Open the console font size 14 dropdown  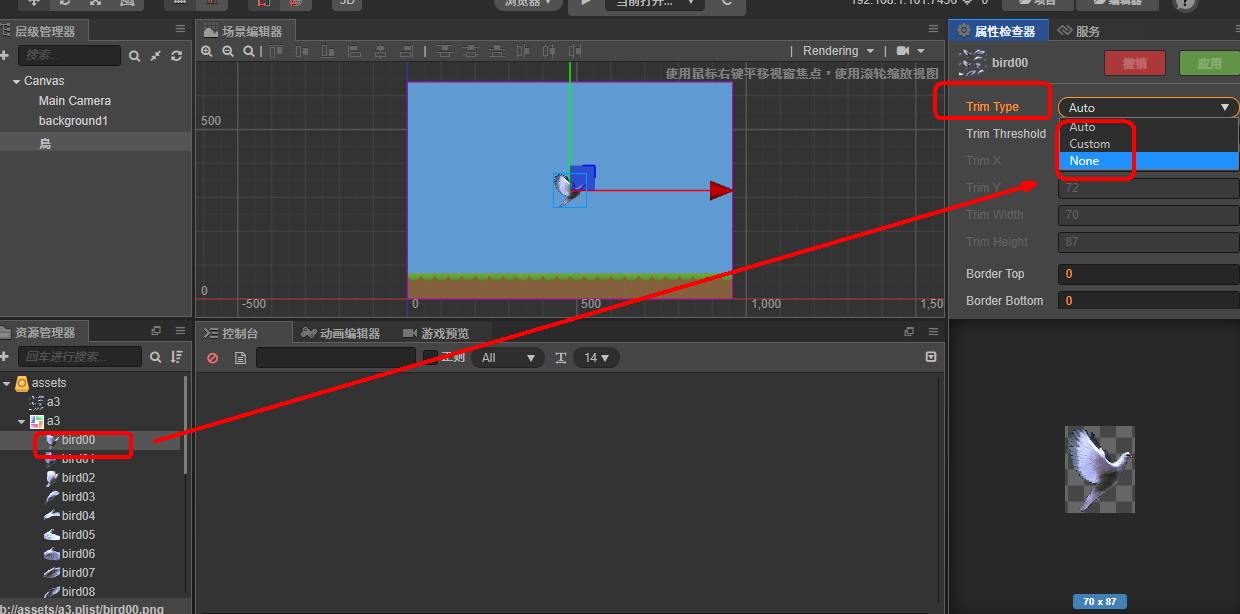[596, 357]
